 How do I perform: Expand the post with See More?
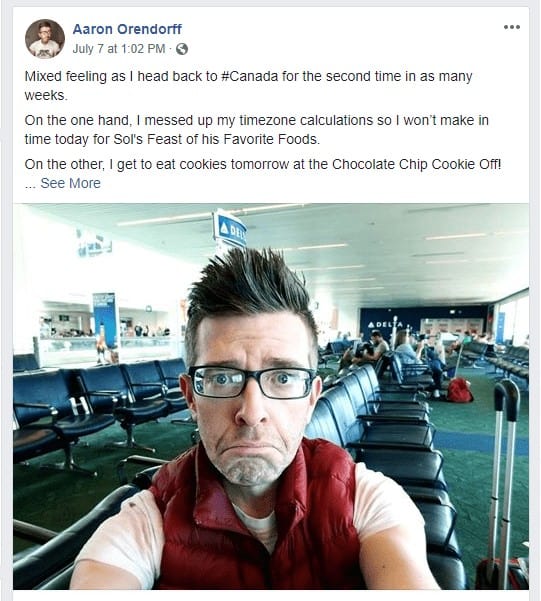71,183
